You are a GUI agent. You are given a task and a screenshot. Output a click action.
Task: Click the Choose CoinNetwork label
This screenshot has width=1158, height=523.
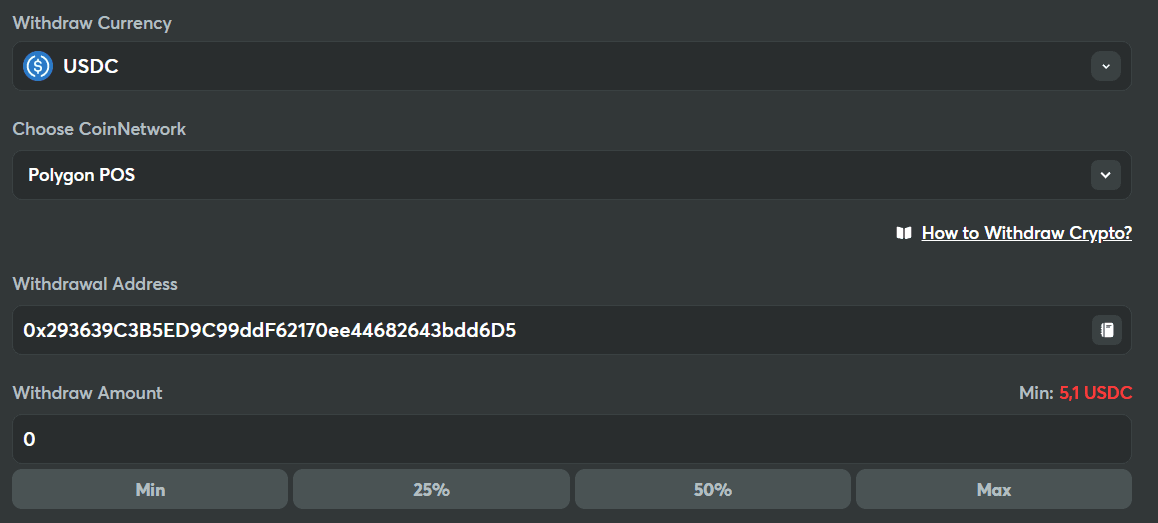pos(99,129)
